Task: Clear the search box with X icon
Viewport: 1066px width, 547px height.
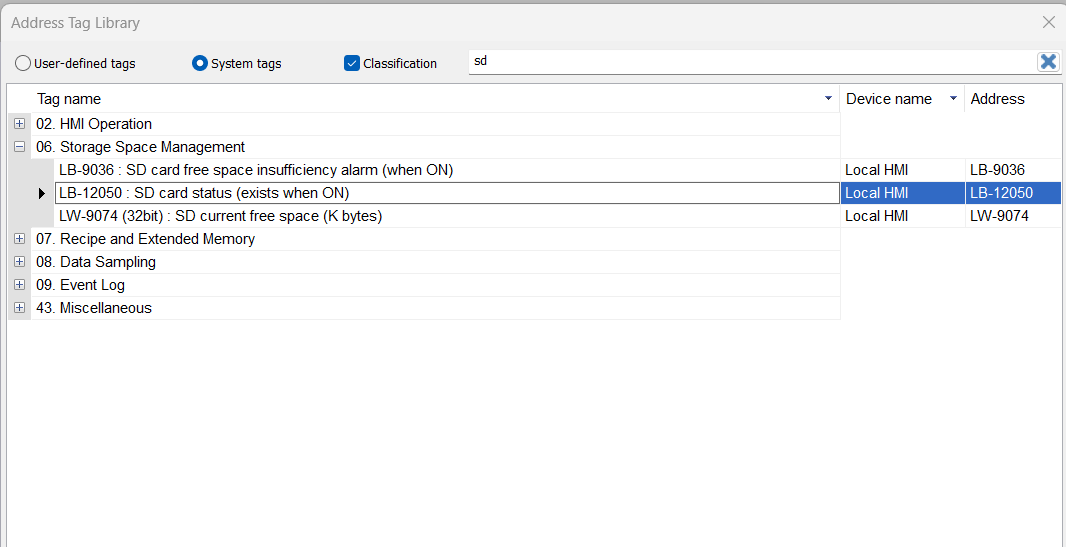Action: (x=1047, y=62)
